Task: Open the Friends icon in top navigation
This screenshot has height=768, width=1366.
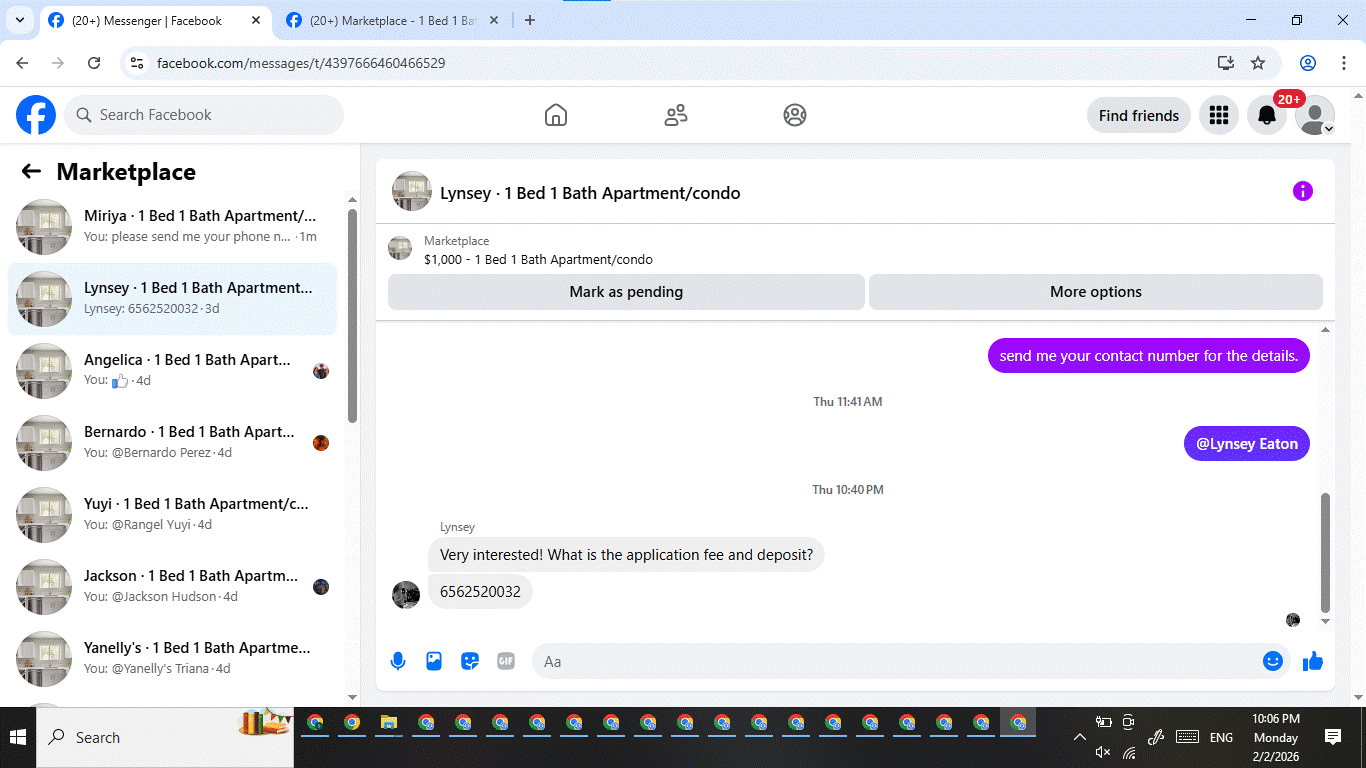Action: click(x=676, y=115)
